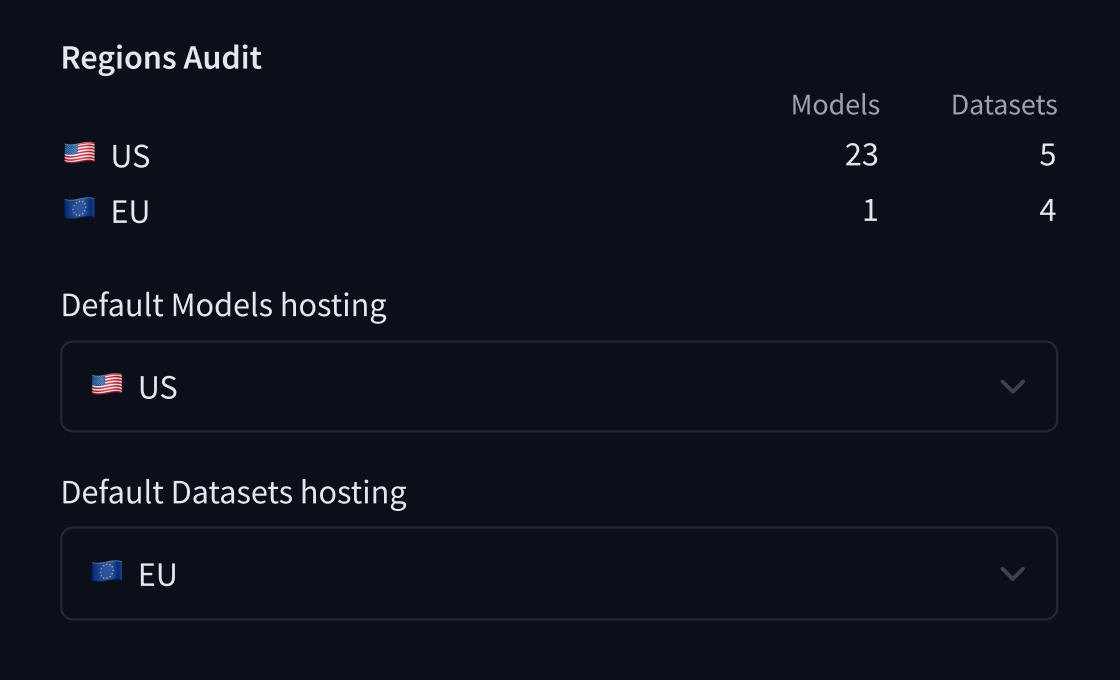Viewport: 1120px width, 680px height.
Task: Click the US flag in the Regions Audit table
Action: [x=79, y=154]
